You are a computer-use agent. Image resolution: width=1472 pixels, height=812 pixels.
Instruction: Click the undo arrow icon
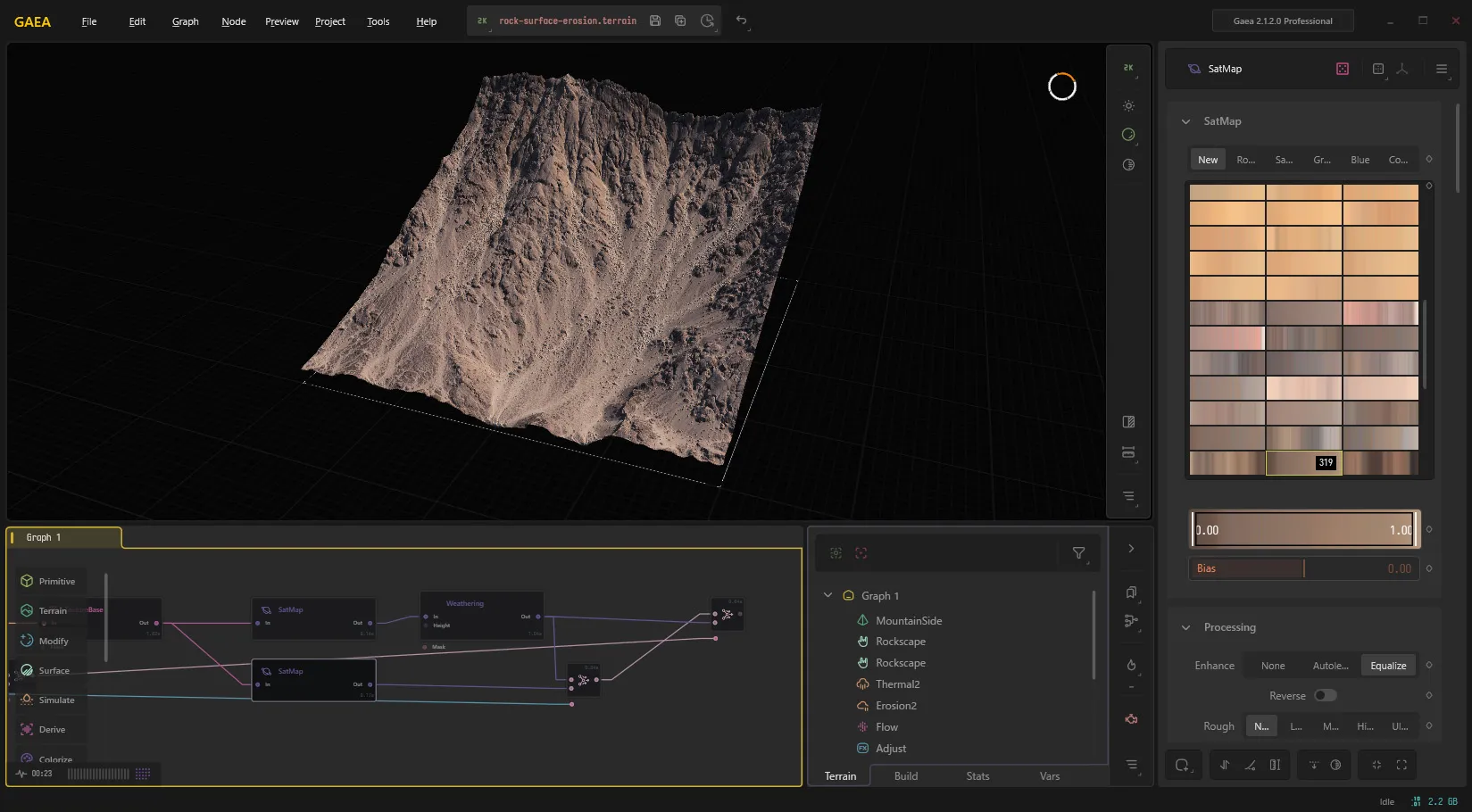pos(741,21)
